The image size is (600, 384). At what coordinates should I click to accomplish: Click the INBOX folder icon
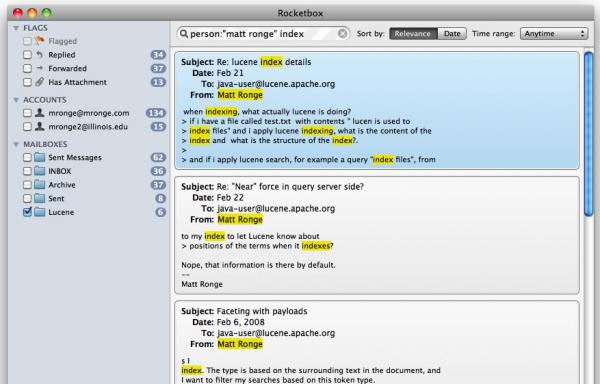click(39, 171)
